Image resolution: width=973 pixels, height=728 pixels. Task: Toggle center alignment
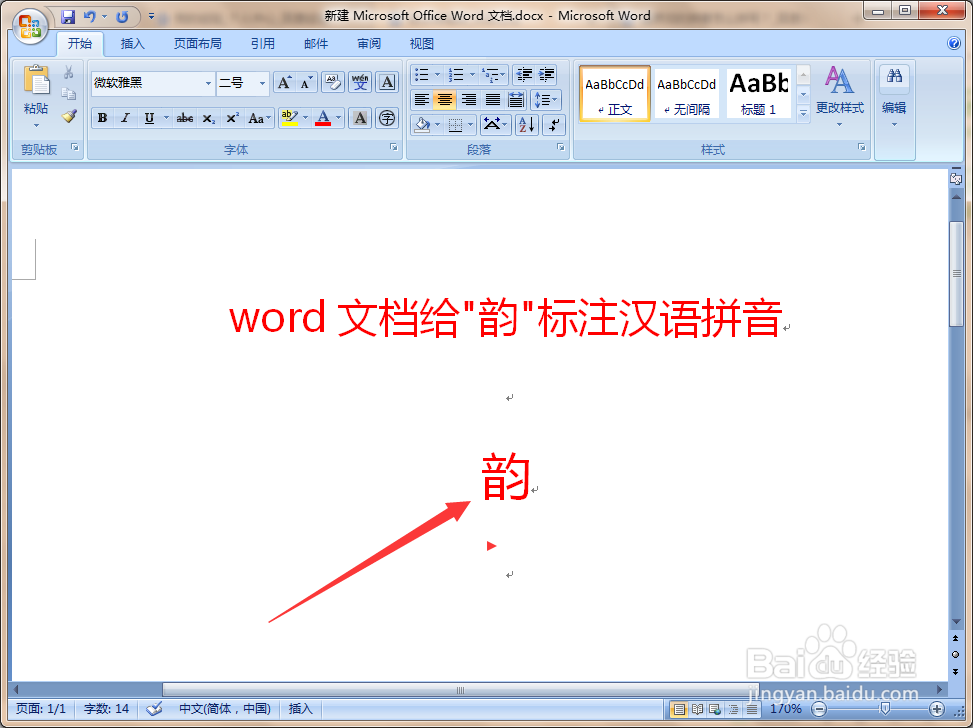pos(445,99)
